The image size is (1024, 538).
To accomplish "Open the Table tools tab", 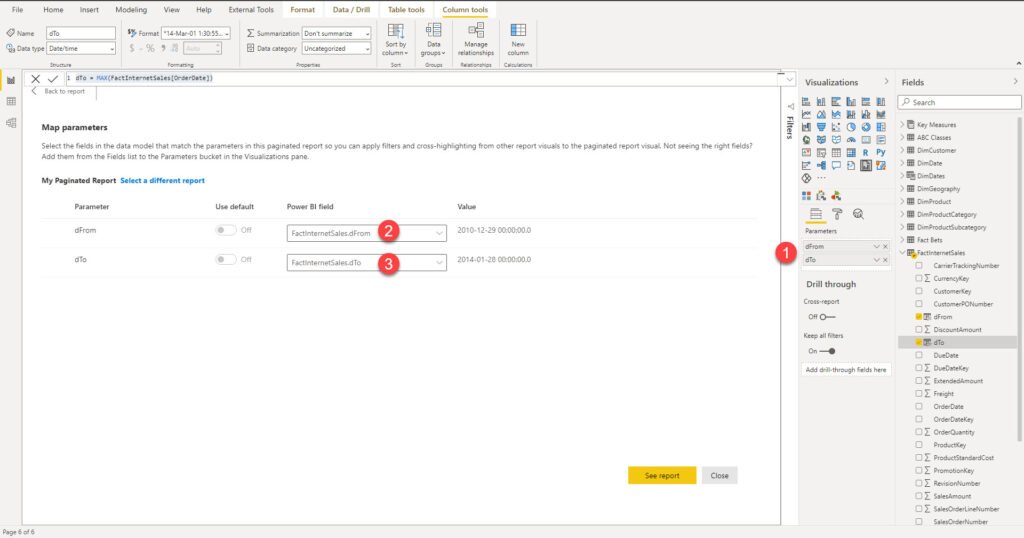I will [x=406, y=10].
